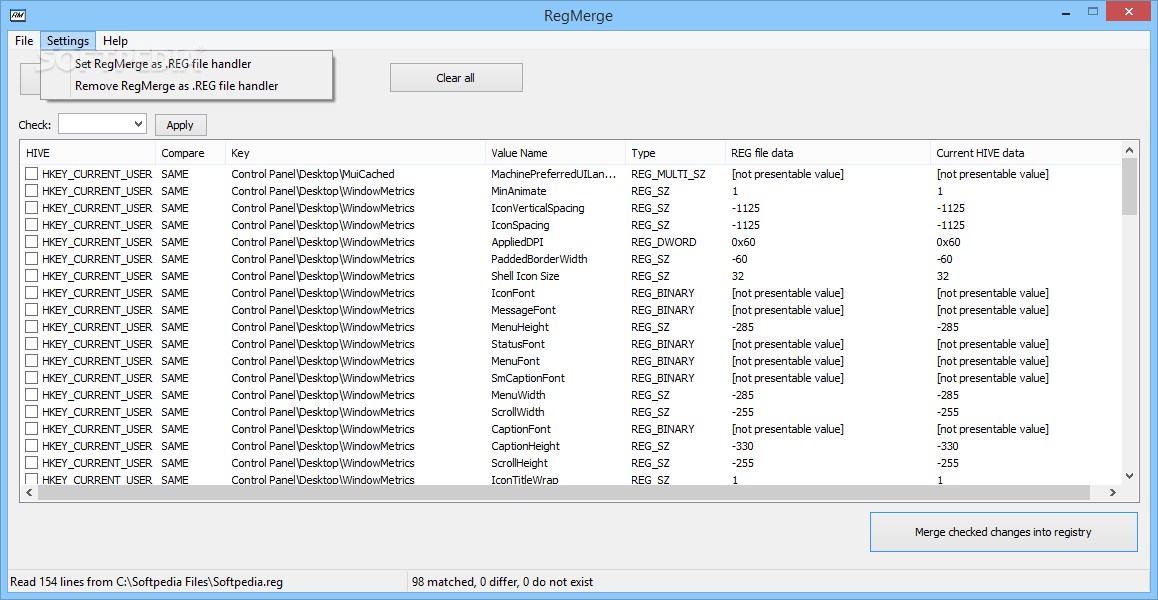Viewport: 1158px width, 600px height.
Task: Tick the ScrollWidth row checkbox
Action: coord(32,412)
